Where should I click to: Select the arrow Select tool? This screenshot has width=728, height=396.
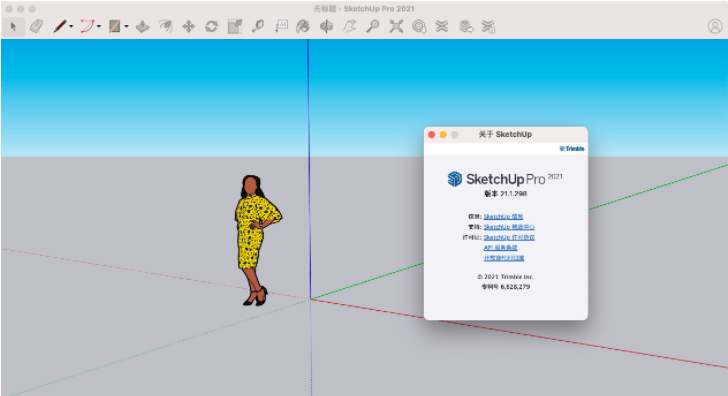tap(13, 26)
